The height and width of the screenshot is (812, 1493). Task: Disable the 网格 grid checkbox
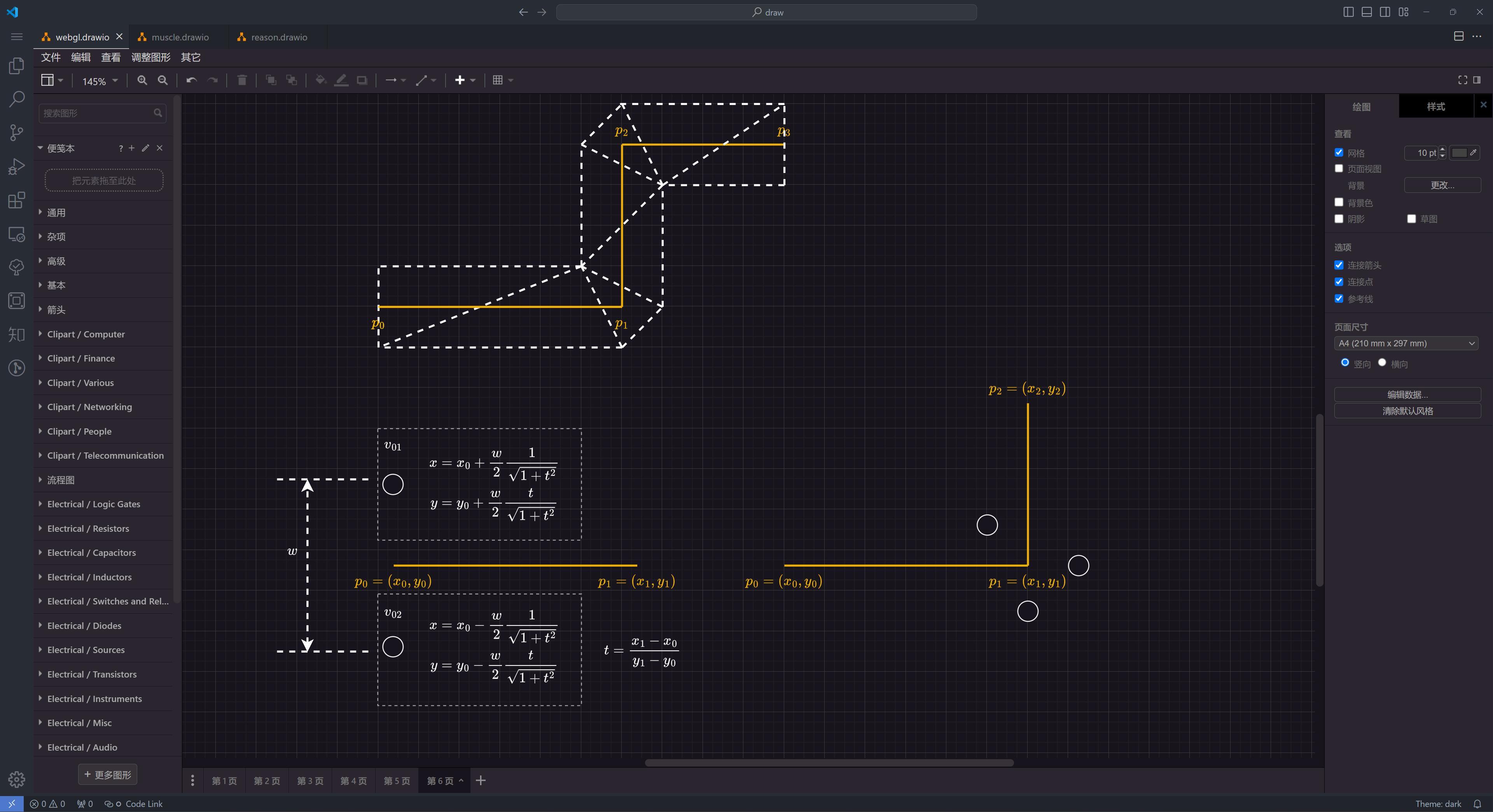1339,152
